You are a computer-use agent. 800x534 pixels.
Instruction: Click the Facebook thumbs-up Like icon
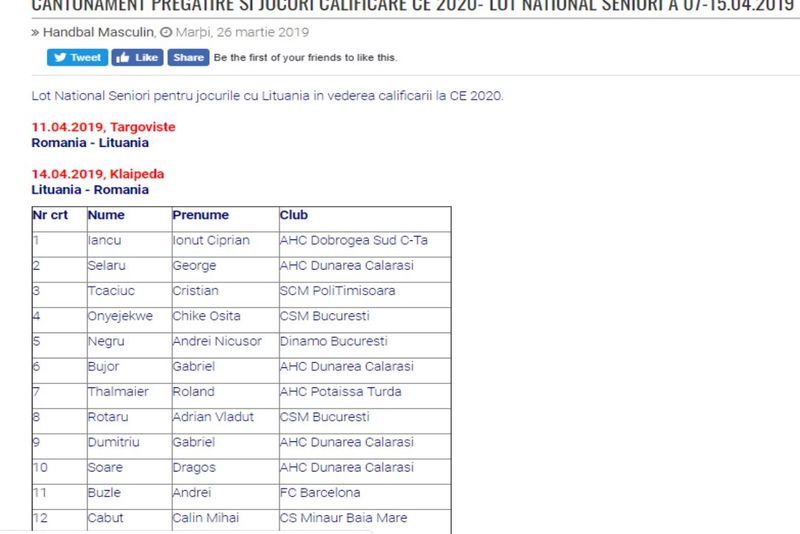click(x=122, y=57)
